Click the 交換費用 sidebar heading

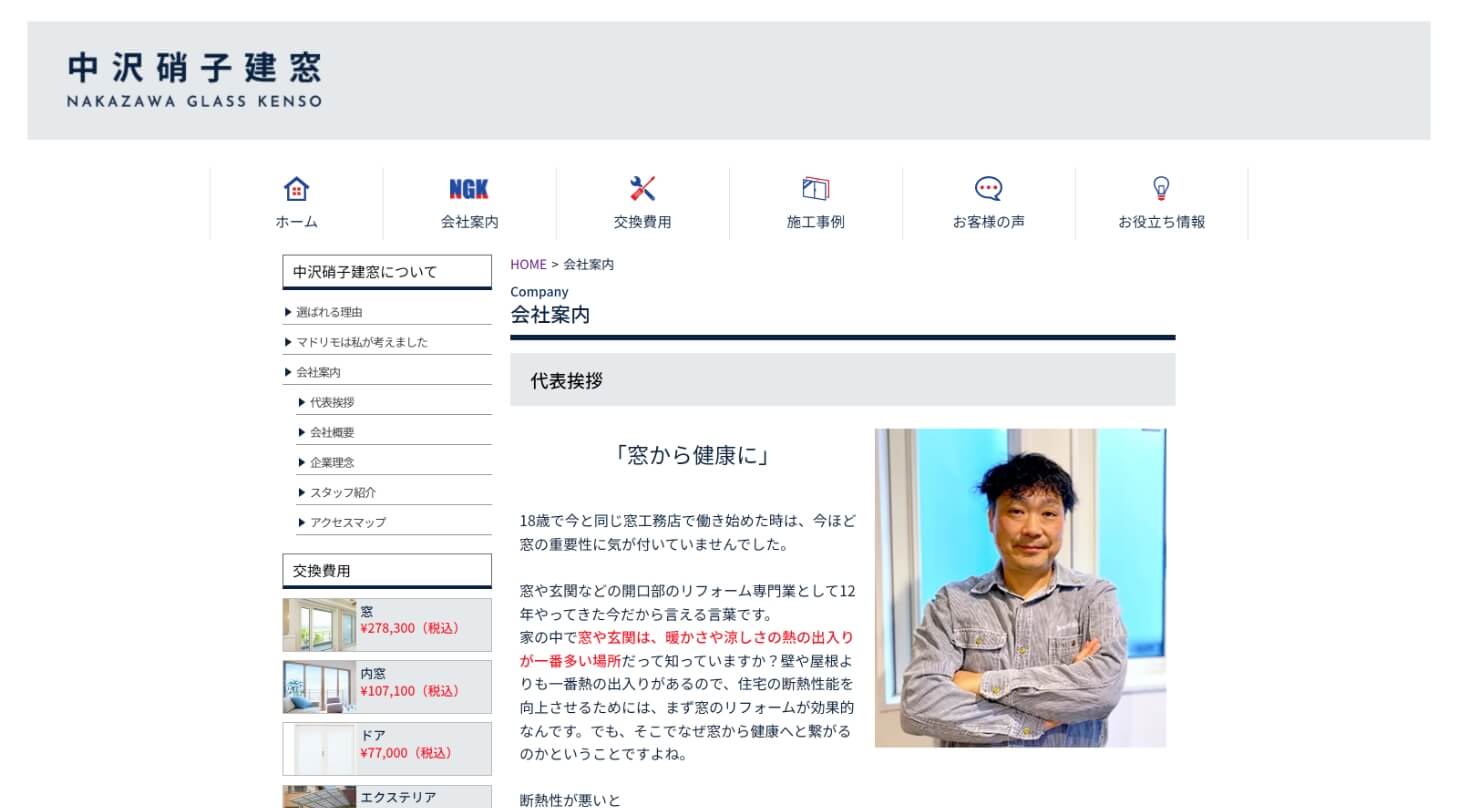(387, 571)
